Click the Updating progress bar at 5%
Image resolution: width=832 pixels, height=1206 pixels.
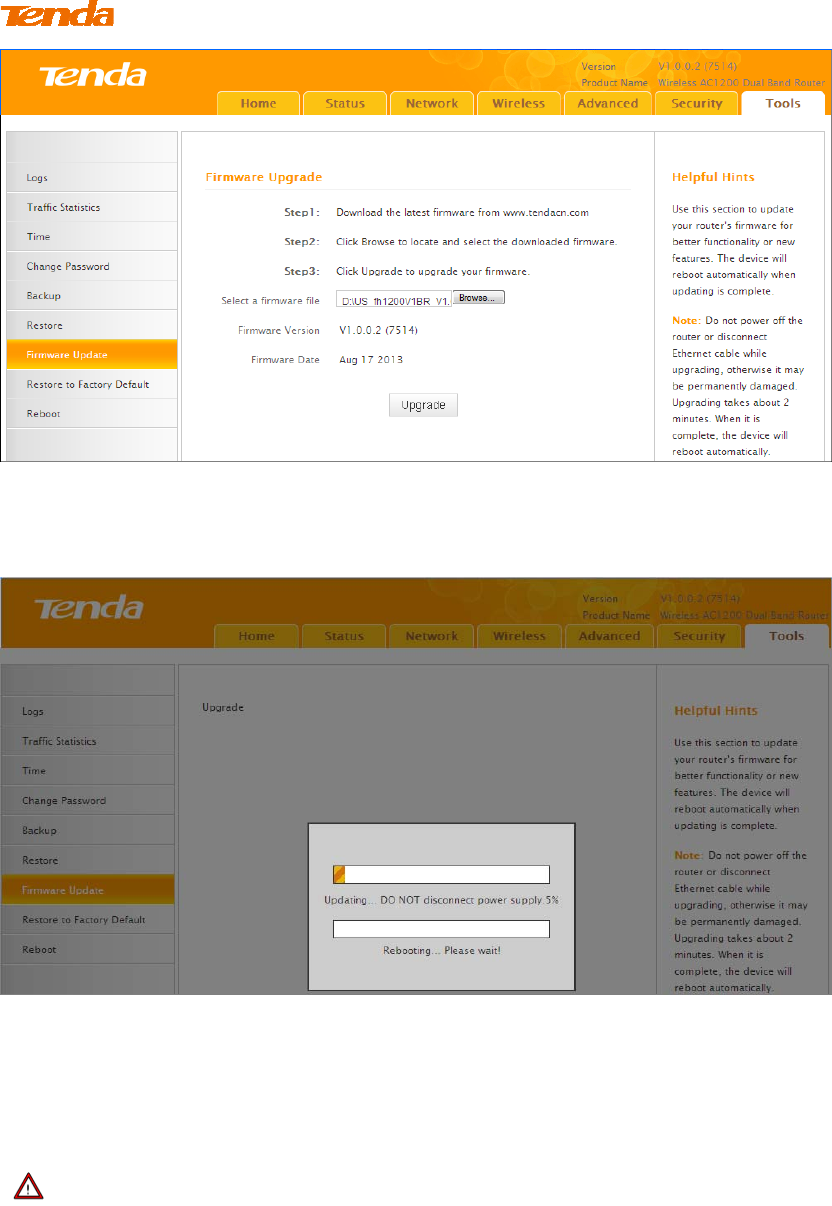(441, 875)
